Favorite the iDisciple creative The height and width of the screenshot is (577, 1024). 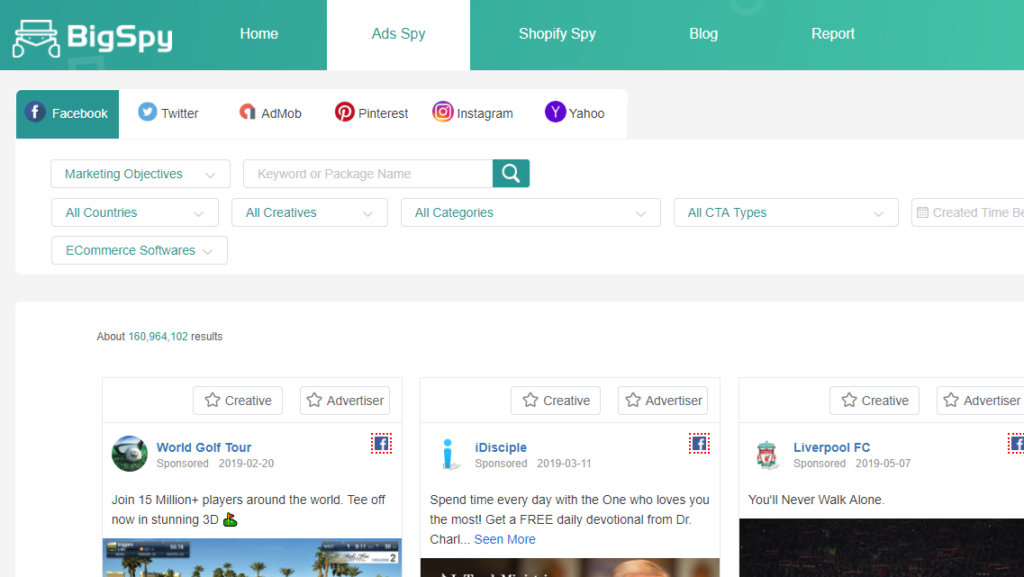click(x=556, y=400)
